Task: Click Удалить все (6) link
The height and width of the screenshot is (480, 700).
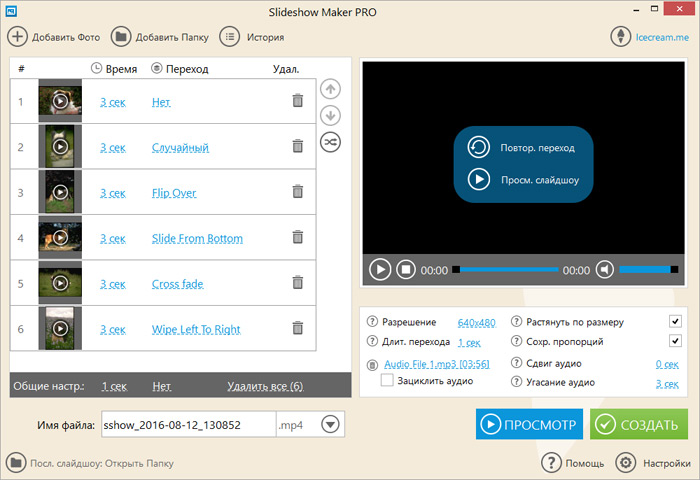Action: pos(264,386)
